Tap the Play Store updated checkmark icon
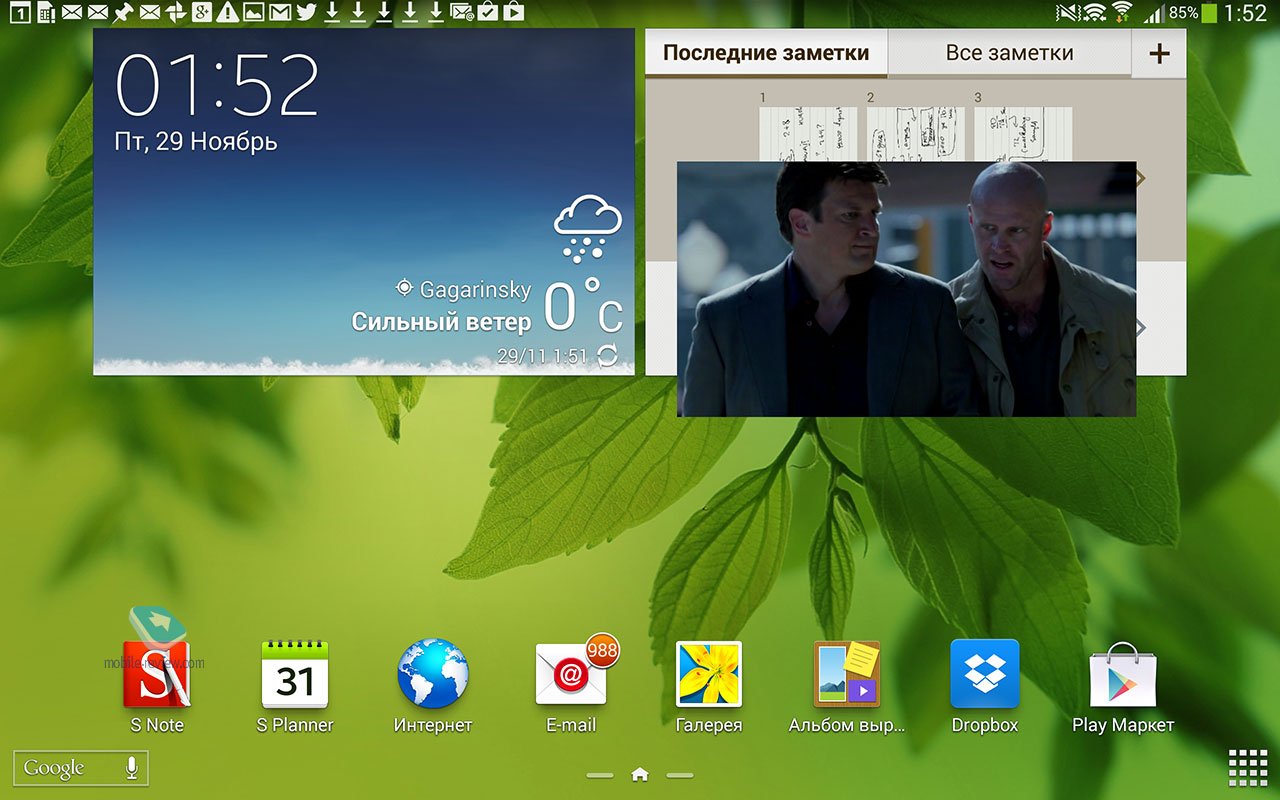This screenshot has width=1280, height=800. click(x=487, y=12)
